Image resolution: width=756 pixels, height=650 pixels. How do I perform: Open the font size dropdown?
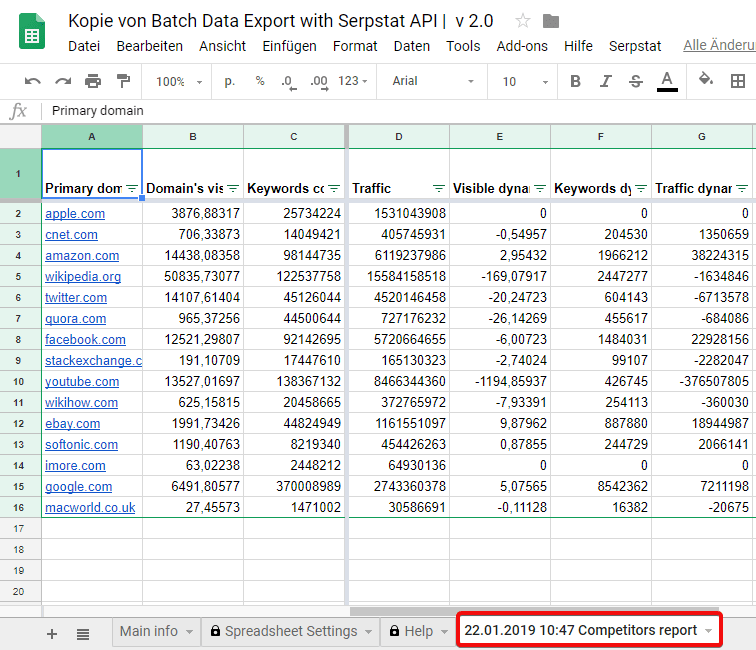click(x=525, y=81)
